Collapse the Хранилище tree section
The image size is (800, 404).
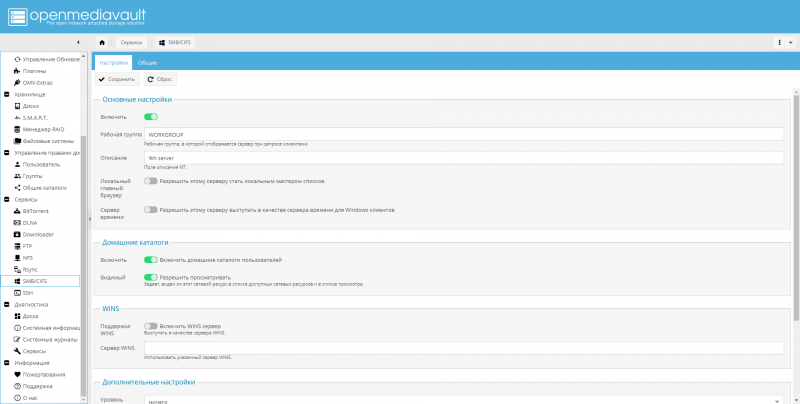tap(7, 94)
